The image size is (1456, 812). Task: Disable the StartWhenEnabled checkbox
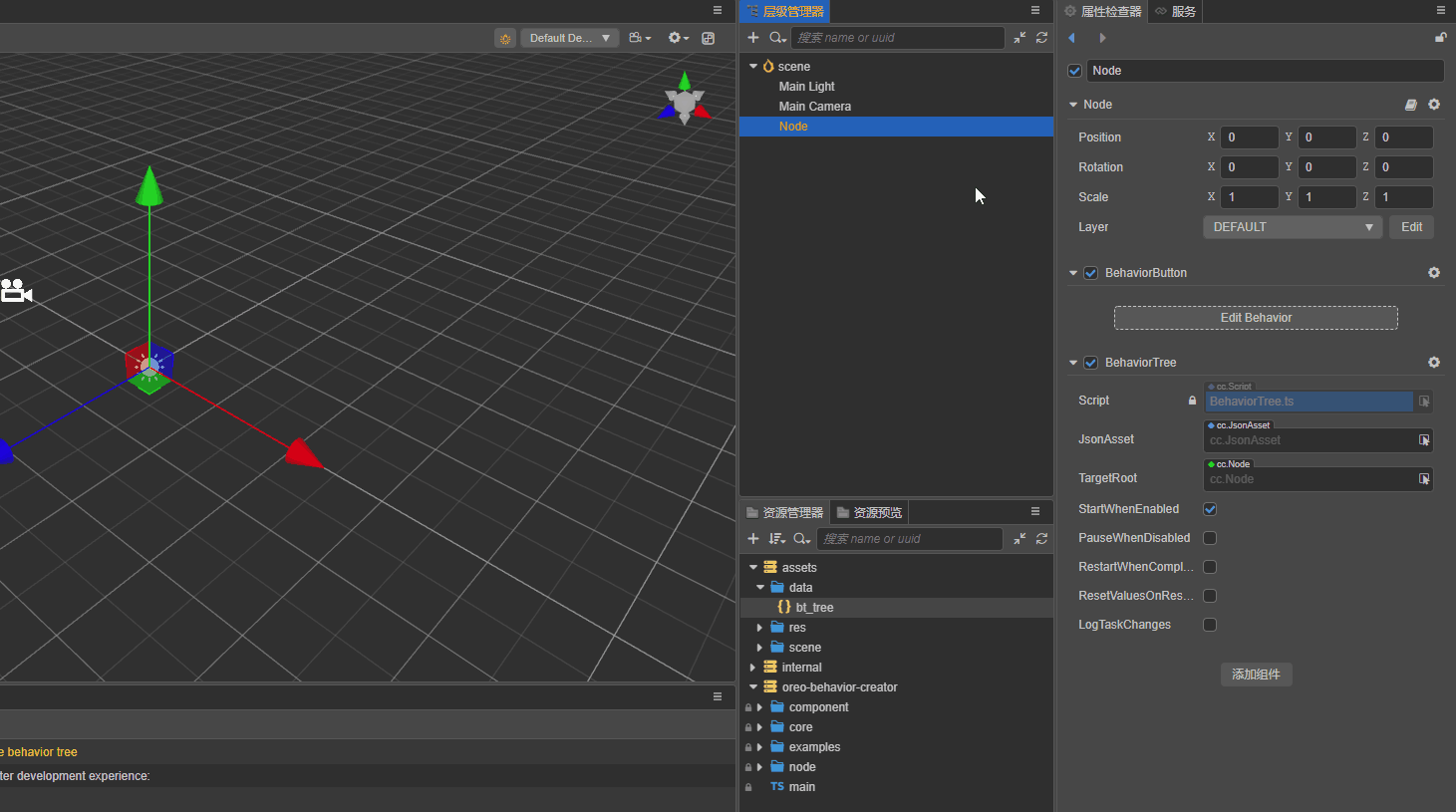(x=1210, y=509)
